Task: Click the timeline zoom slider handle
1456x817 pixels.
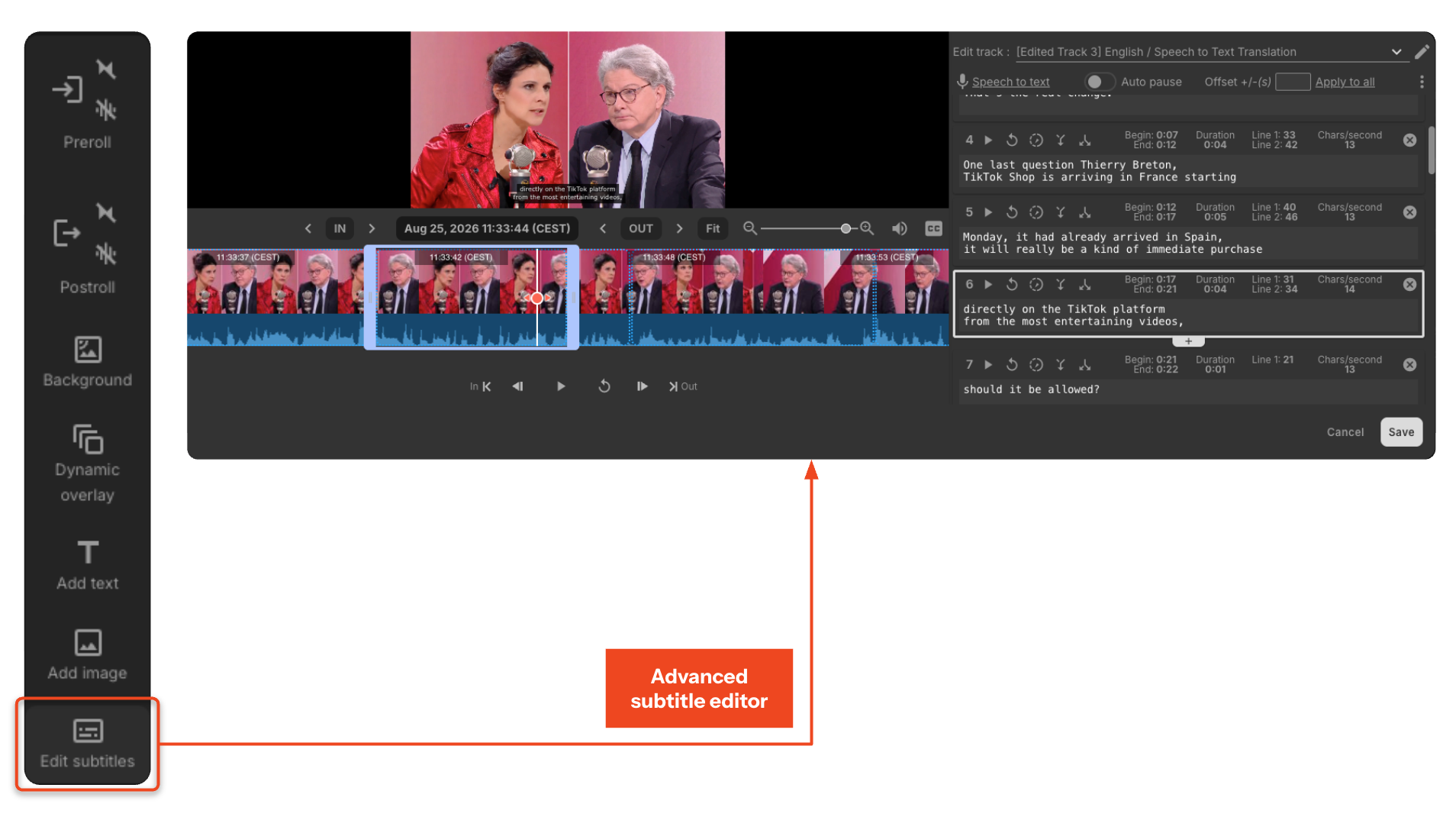Action: (846, 228)
